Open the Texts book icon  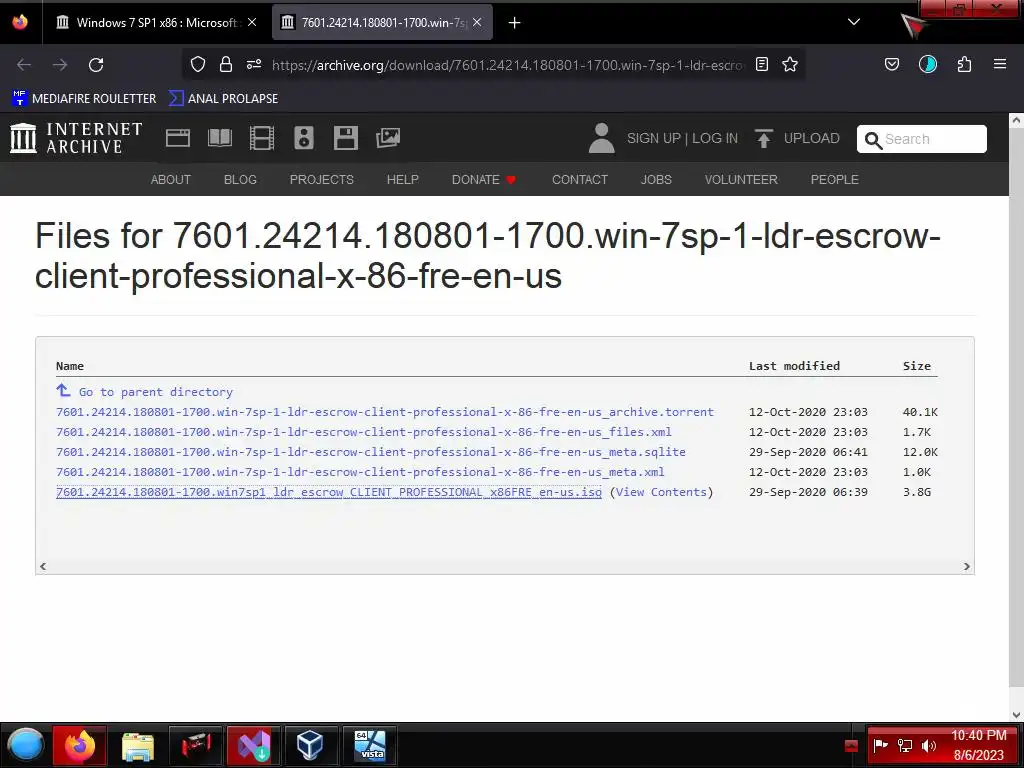(220, 138)
